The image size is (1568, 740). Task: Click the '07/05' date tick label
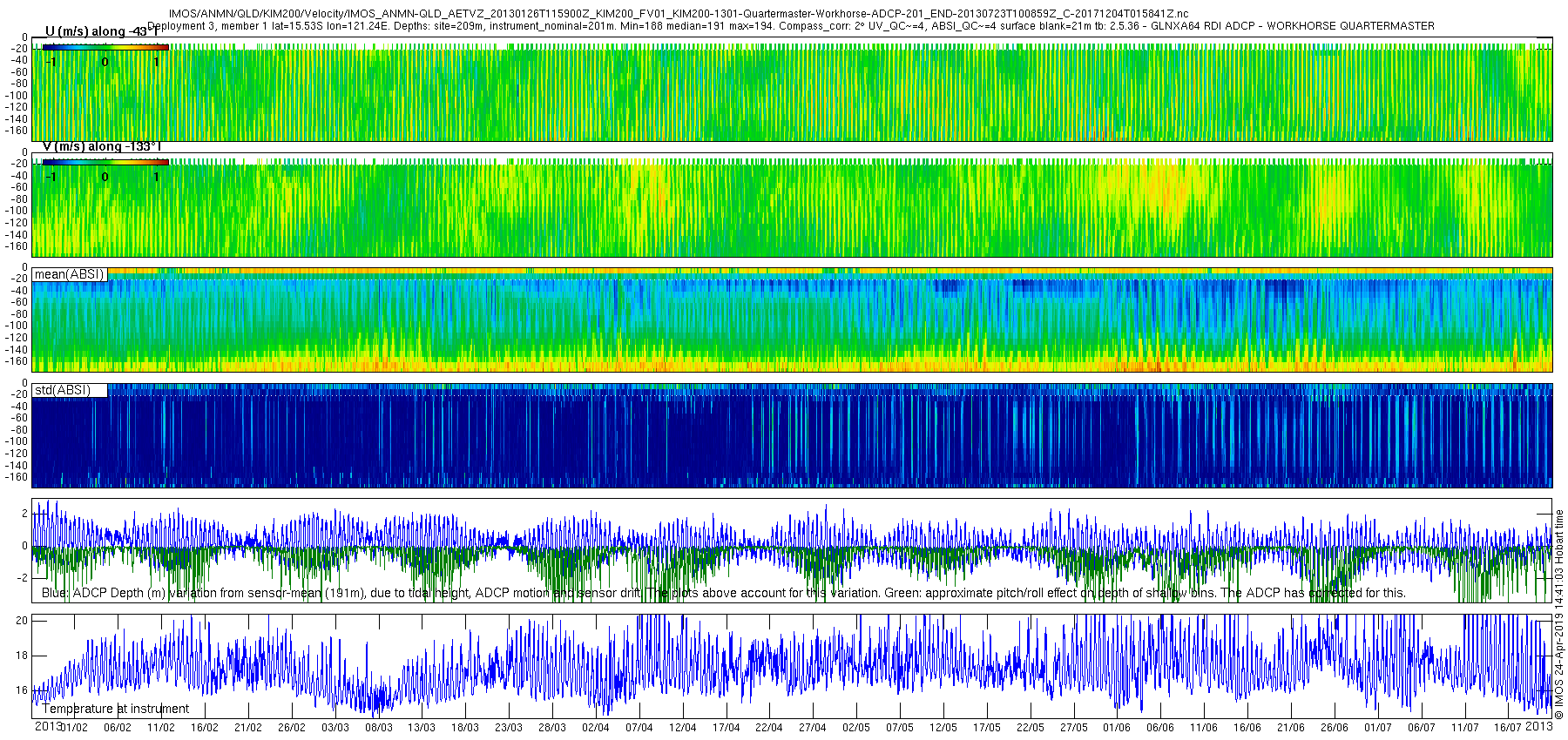[x=900, y=728]
